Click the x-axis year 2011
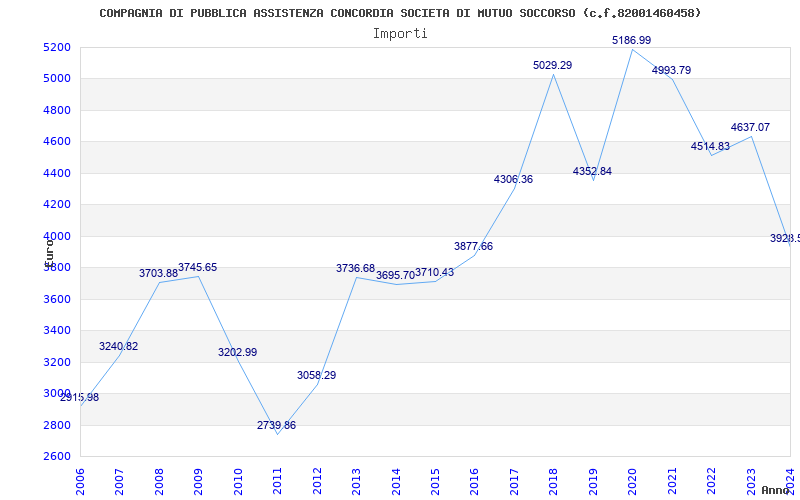The height and width of the screenshot is (500, 800). point(277,482)
